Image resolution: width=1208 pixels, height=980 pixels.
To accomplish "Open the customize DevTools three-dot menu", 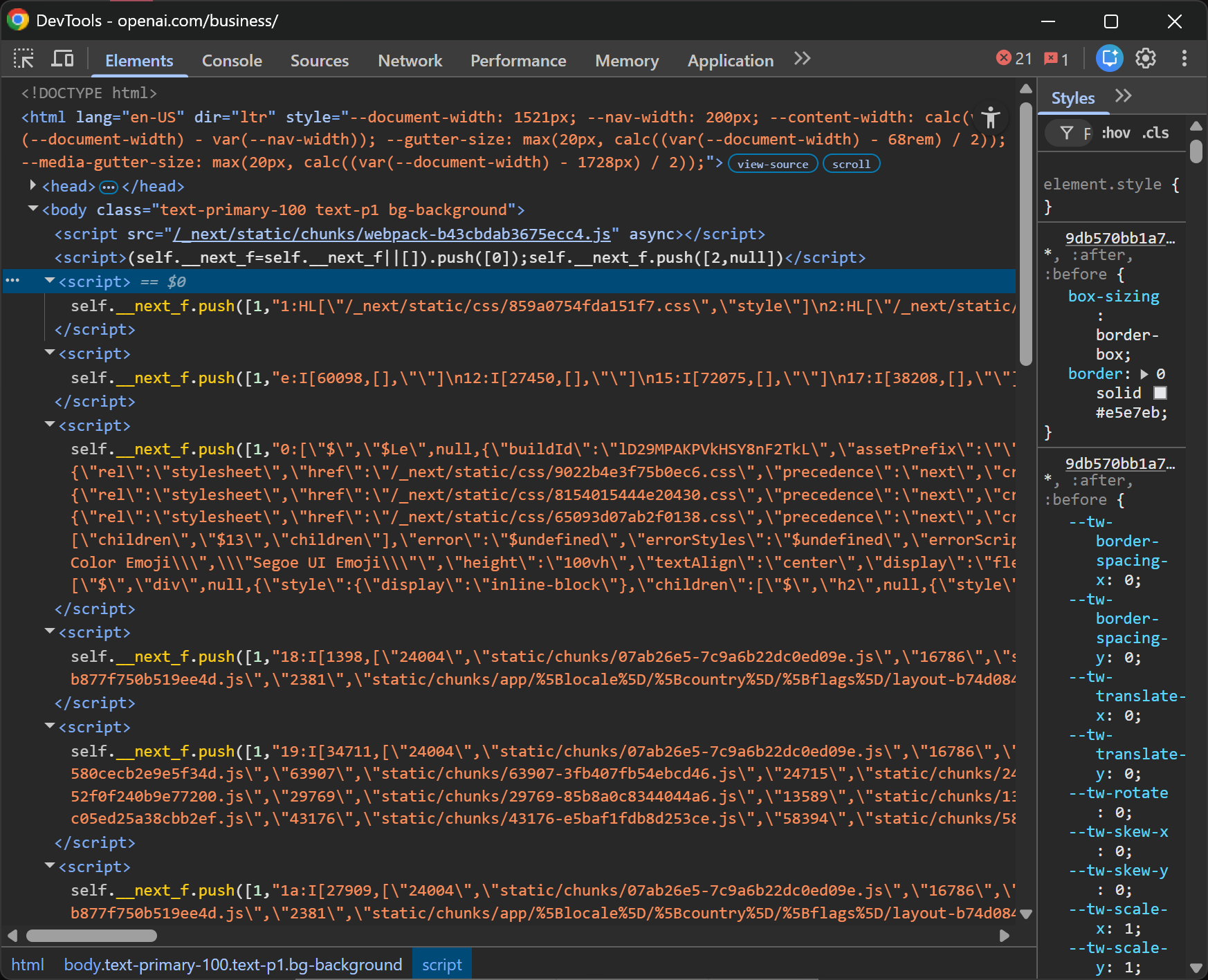I will [1184, 59].
